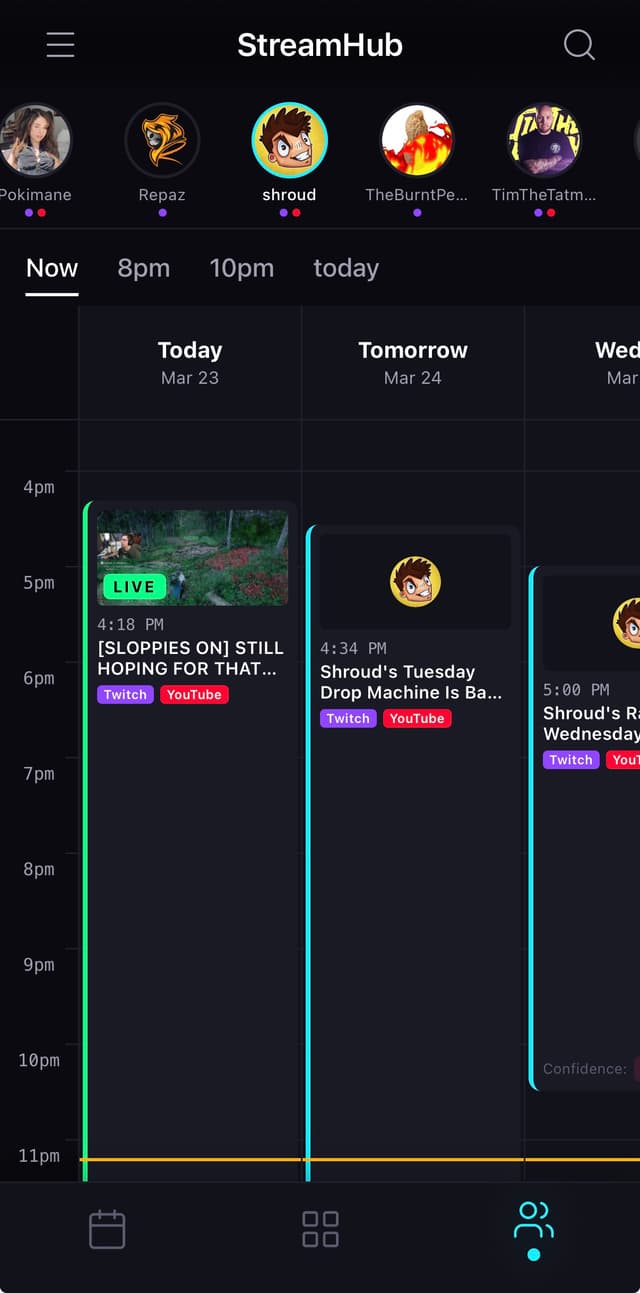The height and width of the screenshot is (1293, 640).
Task: Switch to the 10pm tab
Action: pyautogui.click(x=242, y=267)
